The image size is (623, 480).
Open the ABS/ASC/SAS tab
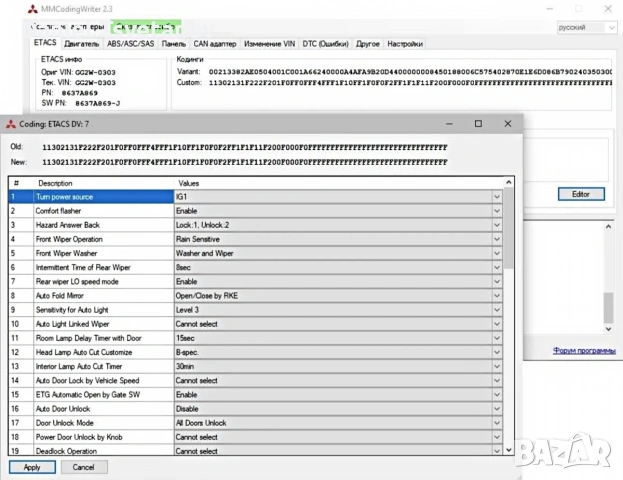(130, 44)
